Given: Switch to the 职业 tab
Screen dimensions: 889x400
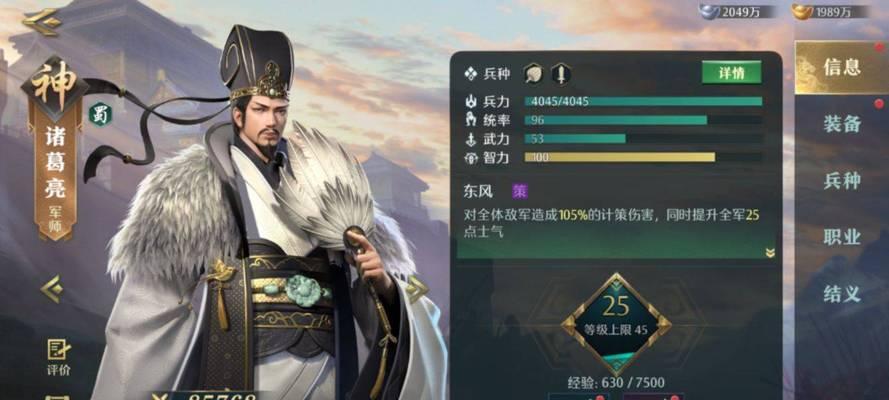Looking at the screenshot, I should click(842, 237).
